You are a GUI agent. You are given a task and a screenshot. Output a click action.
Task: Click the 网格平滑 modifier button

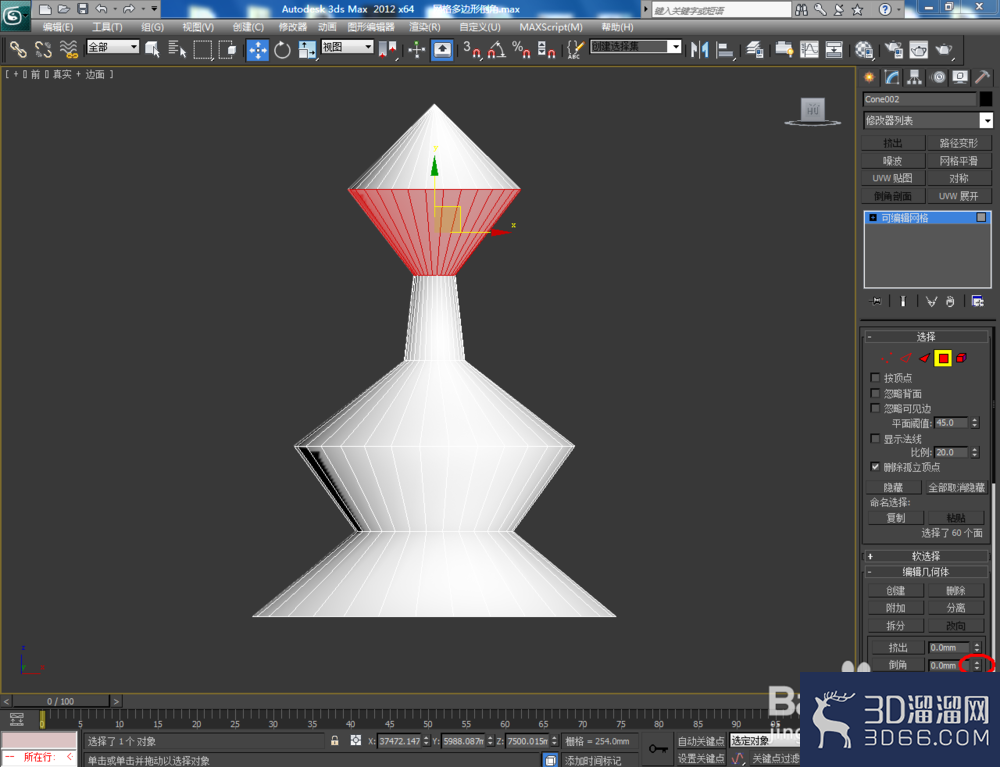pos(958,161)
